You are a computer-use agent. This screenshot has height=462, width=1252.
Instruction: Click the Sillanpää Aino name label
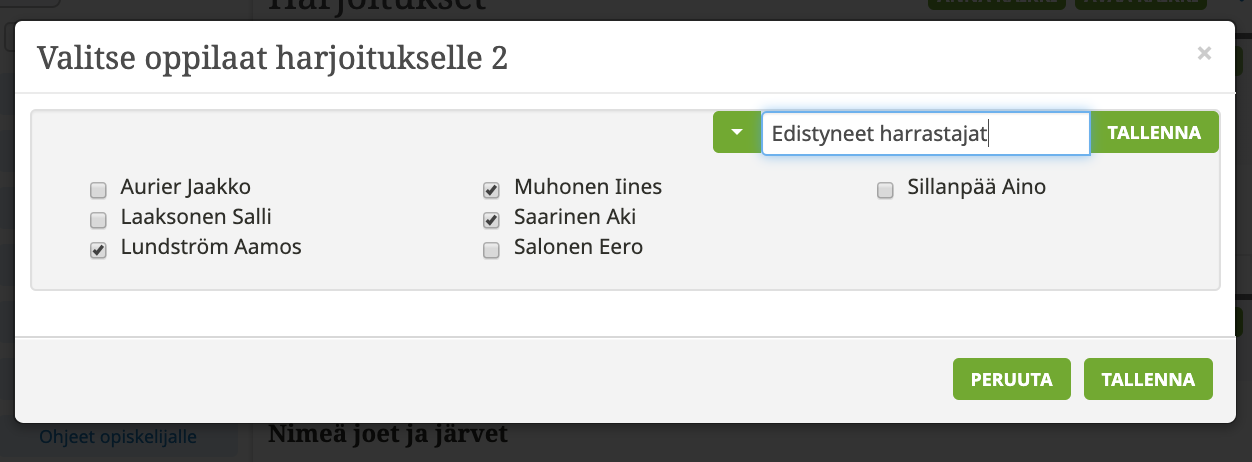pos(976,187)
